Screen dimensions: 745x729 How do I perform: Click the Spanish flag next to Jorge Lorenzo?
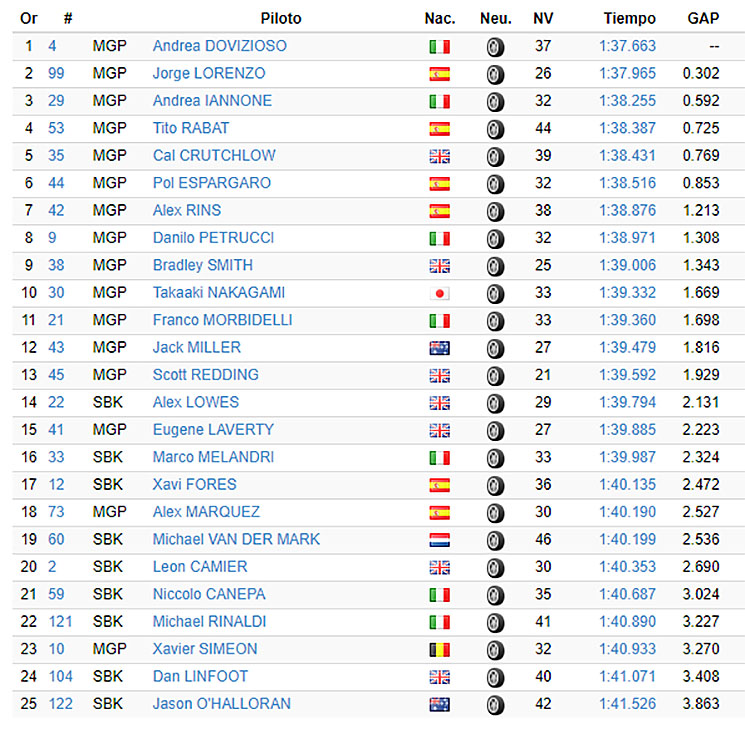tap(439, 74)
